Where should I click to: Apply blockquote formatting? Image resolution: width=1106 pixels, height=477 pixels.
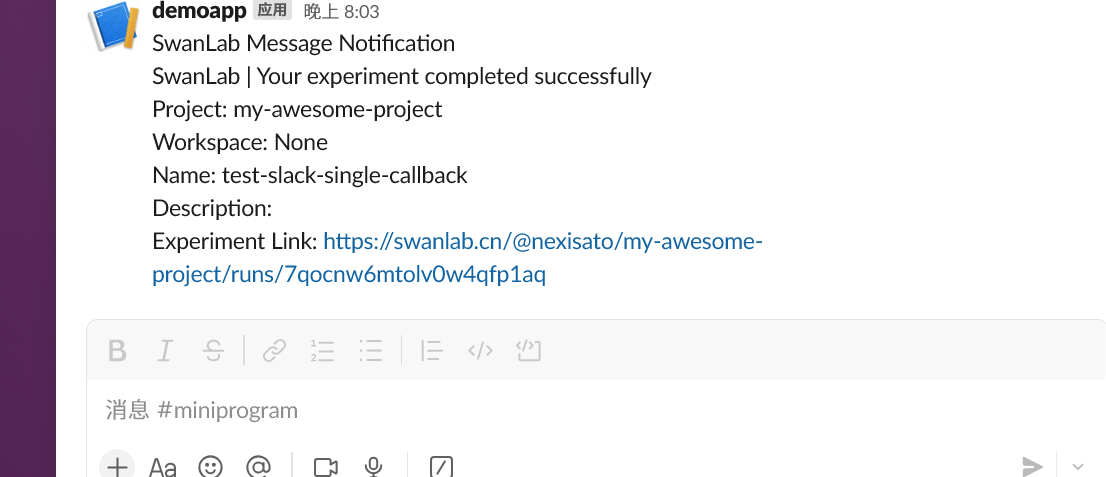pos(432,351)
